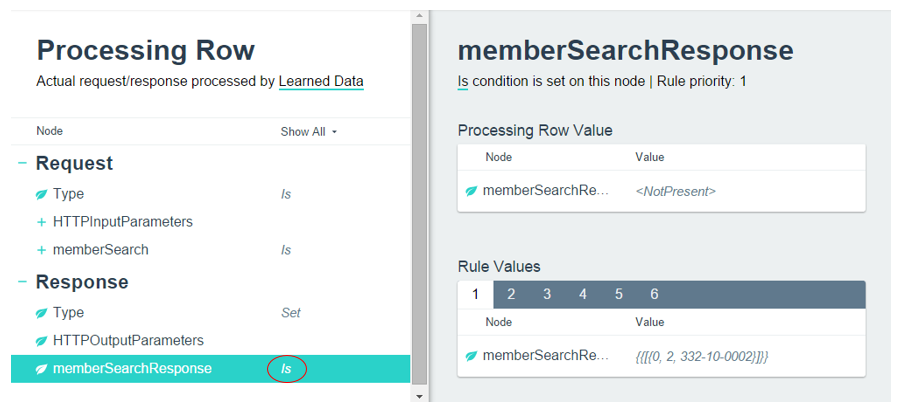Click leaf icon on highlighted memberSearchResponse row
Viewport: 899px width, 411px height.
click(x=41, y=369)
